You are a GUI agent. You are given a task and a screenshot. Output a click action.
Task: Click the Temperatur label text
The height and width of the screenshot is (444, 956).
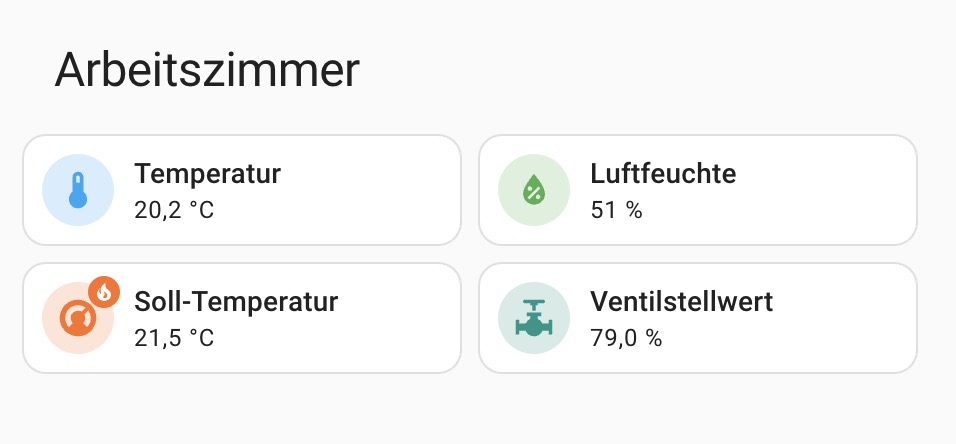pyautogui.click(x=207, y=174)
